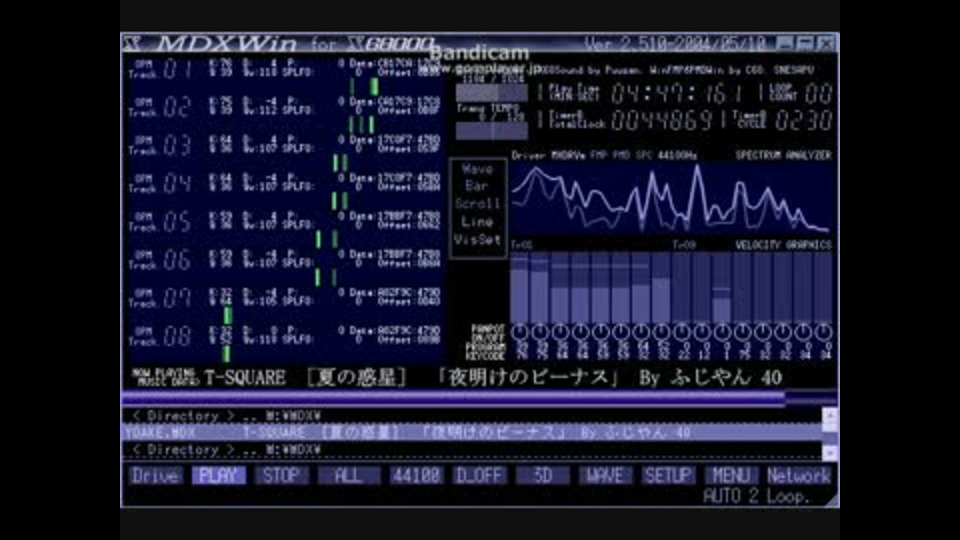This screenshot has height=540, width=960.
Task: Open the lower Directory entry
Action: [x=471, y=450]
